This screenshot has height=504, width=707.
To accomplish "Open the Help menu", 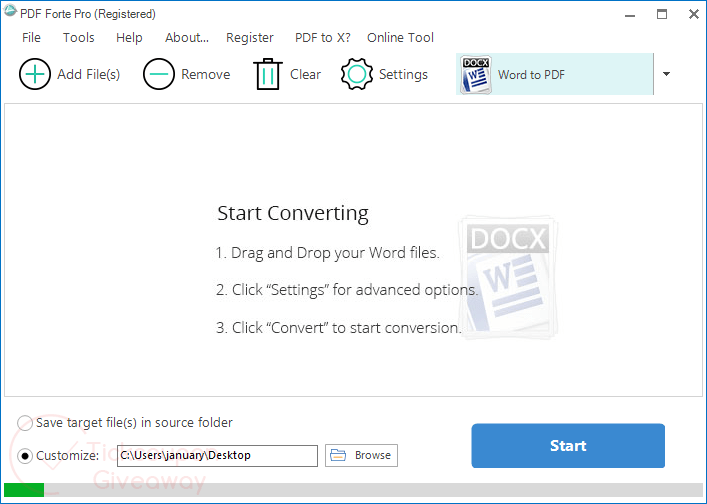I will [x=129, y=37].
